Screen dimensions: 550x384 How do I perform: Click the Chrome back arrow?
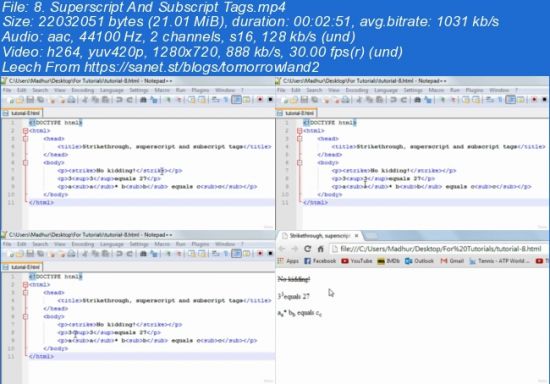coord(282,249)
